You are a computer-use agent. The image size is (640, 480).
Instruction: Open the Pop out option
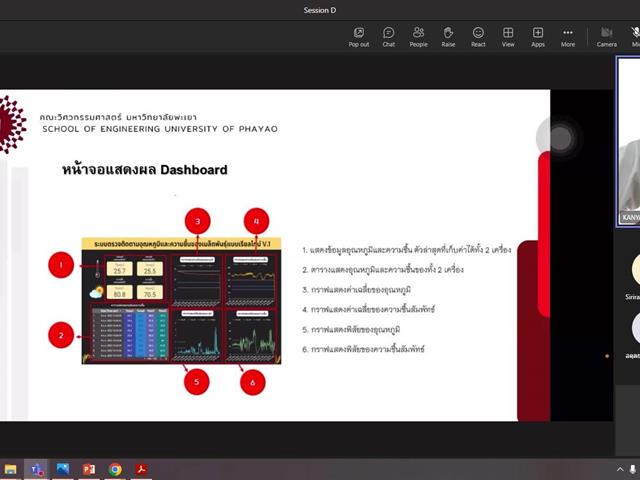(x=359, y=37)
